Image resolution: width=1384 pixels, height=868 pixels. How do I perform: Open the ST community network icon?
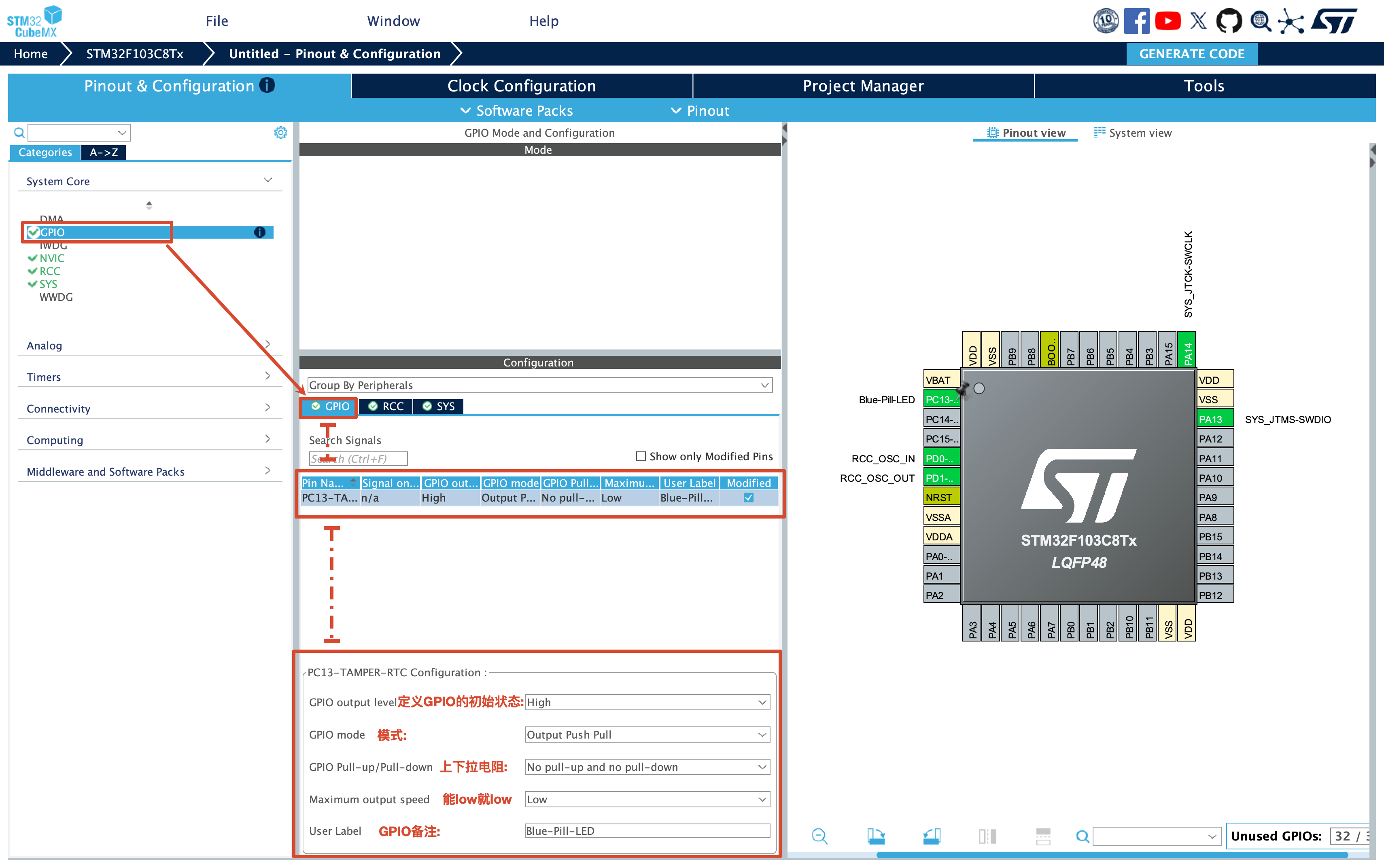1291,21
